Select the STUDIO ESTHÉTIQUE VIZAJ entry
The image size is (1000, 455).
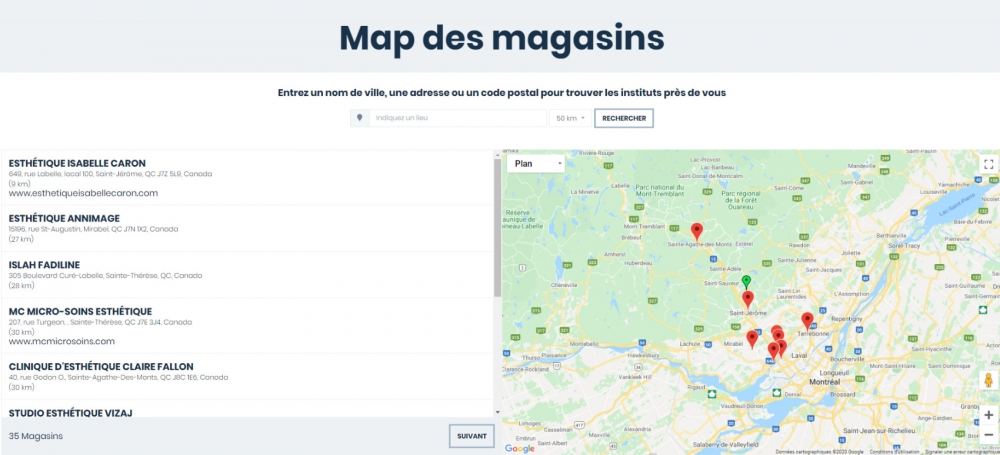(x=248, y=409)
